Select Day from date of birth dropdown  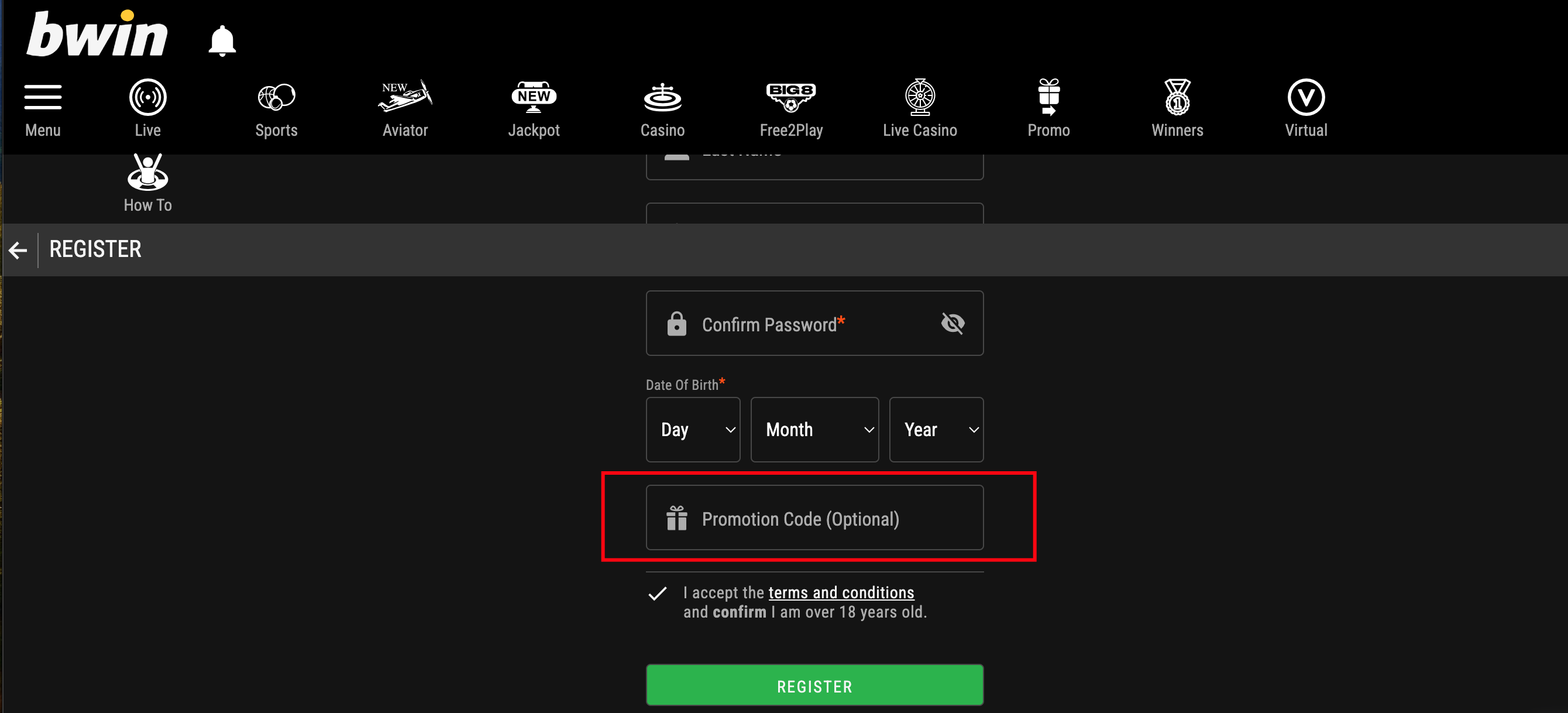pos(694,429)
